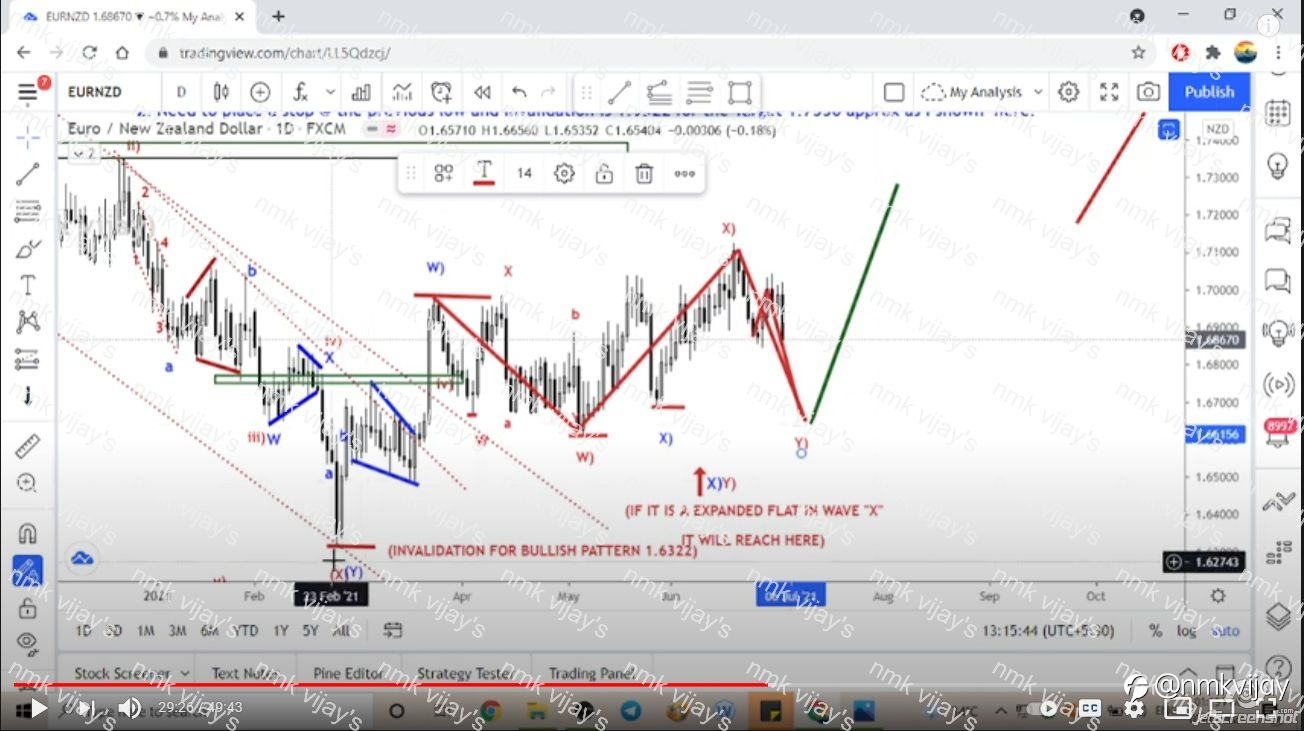This screenshot has width=1304, height=731.
Task: Open the EURNZD symbol search
Action: [95, 92]
